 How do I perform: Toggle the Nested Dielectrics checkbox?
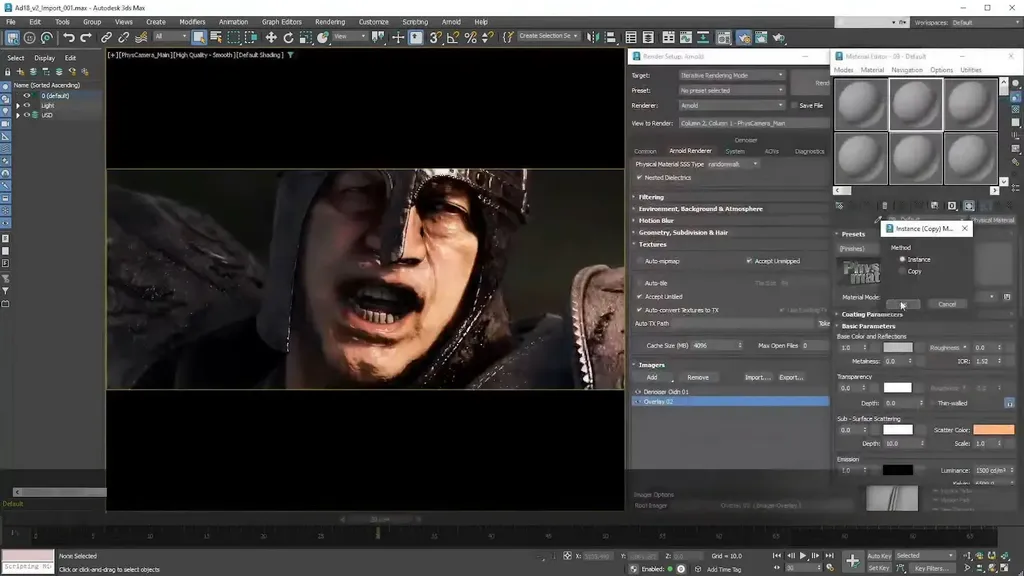coord(639,178)
